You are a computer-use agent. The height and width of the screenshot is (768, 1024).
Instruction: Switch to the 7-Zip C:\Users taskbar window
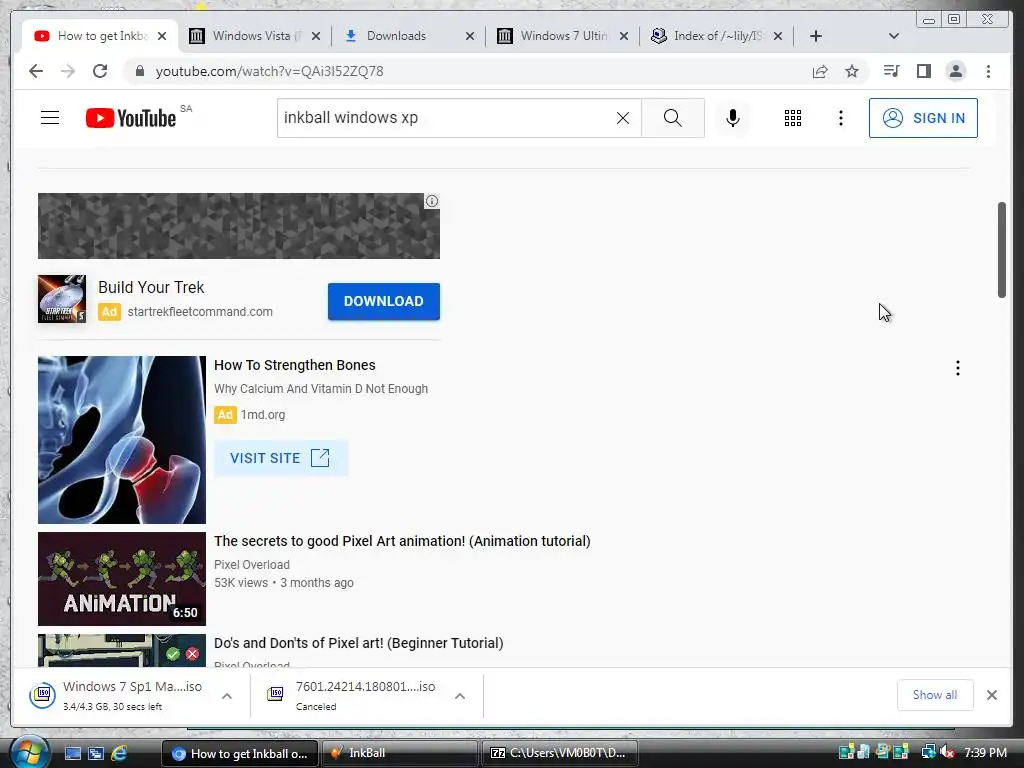[x=559, y=753]
